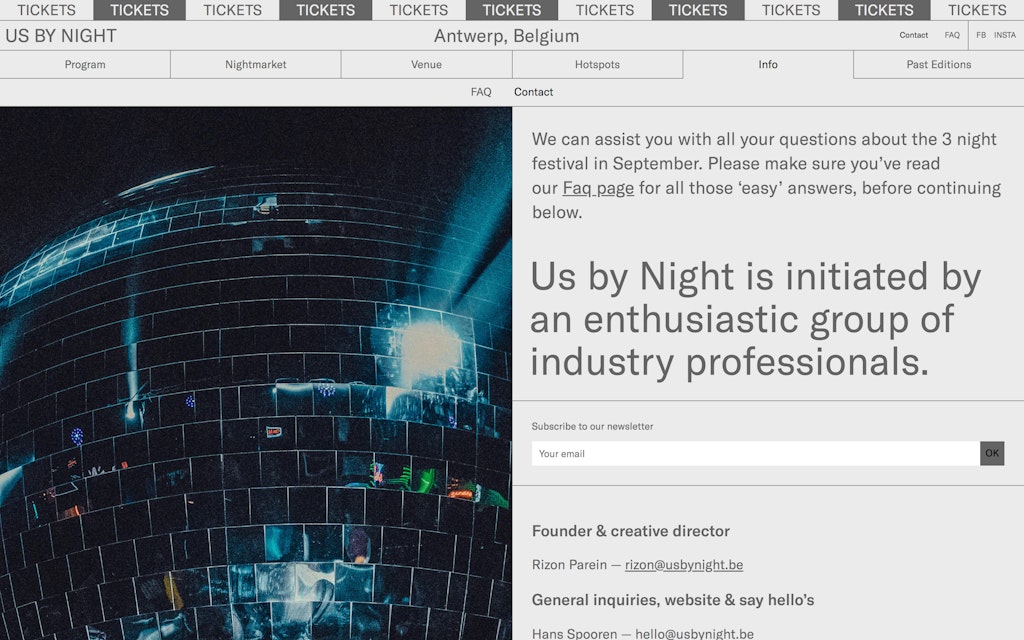1024x640 pixels.
Task: Click the US BY NIGHT logo
Action: click(x=61, y=36)
